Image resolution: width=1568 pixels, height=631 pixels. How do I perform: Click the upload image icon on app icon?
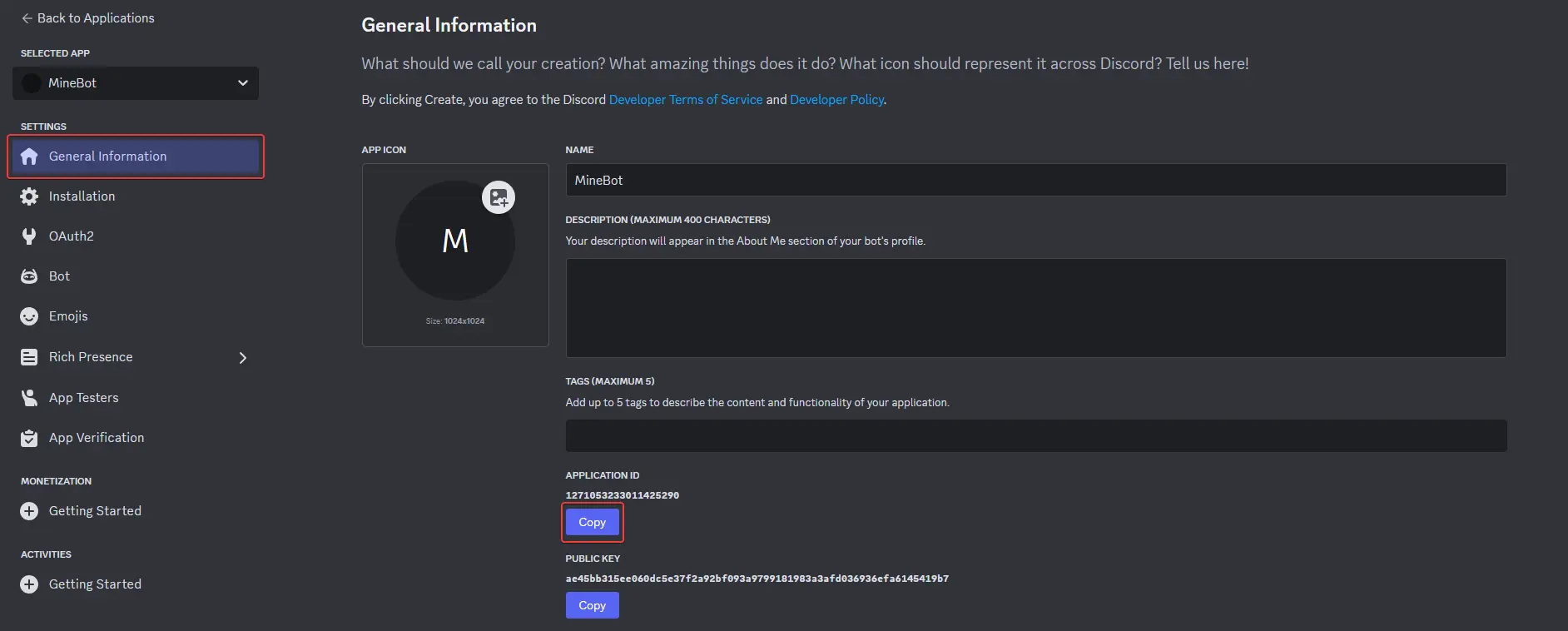pos(499,197)
